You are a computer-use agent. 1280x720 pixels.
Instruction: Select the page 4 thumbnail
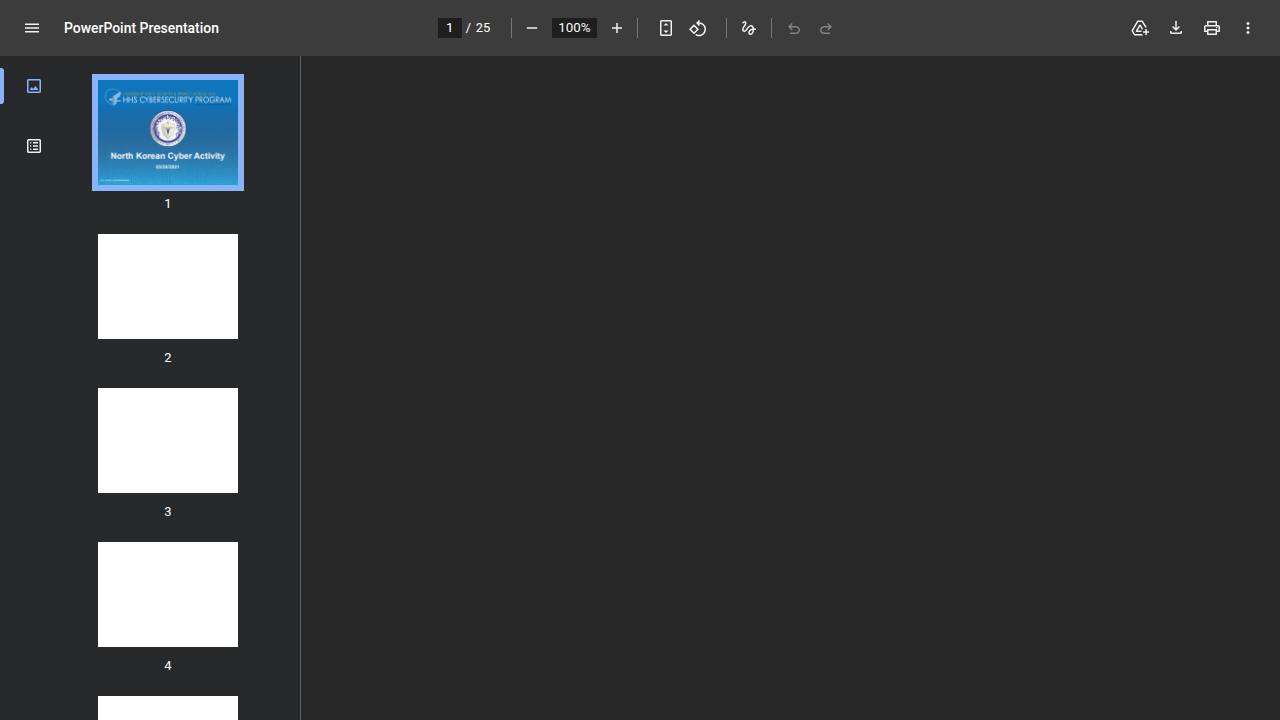tap(168, 594)
